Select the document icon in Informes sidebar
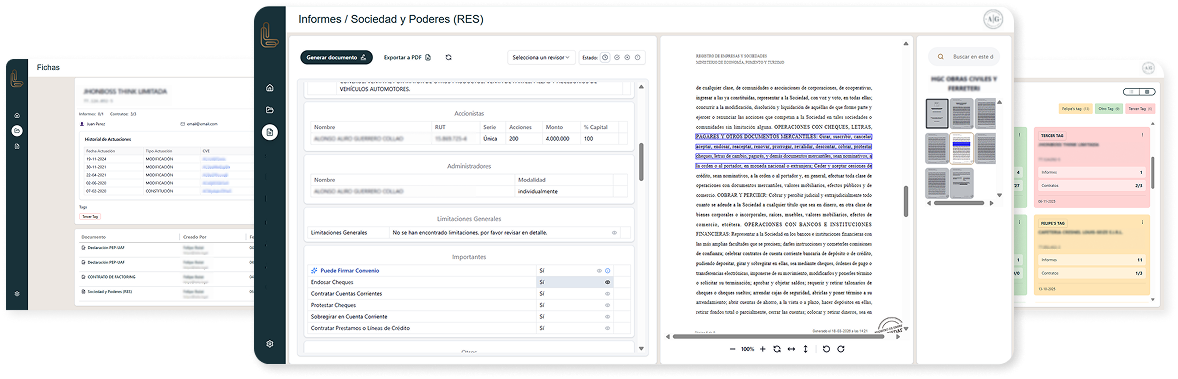Screen dimensions: 1178x379 click(270, 132)
